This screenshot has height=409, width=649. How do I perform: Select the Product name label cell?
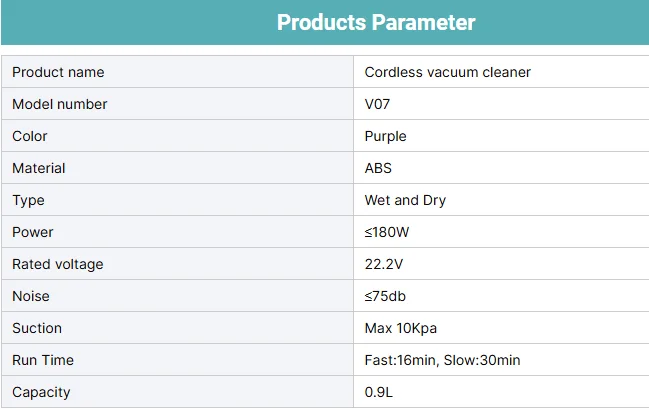tap(58, 72)
